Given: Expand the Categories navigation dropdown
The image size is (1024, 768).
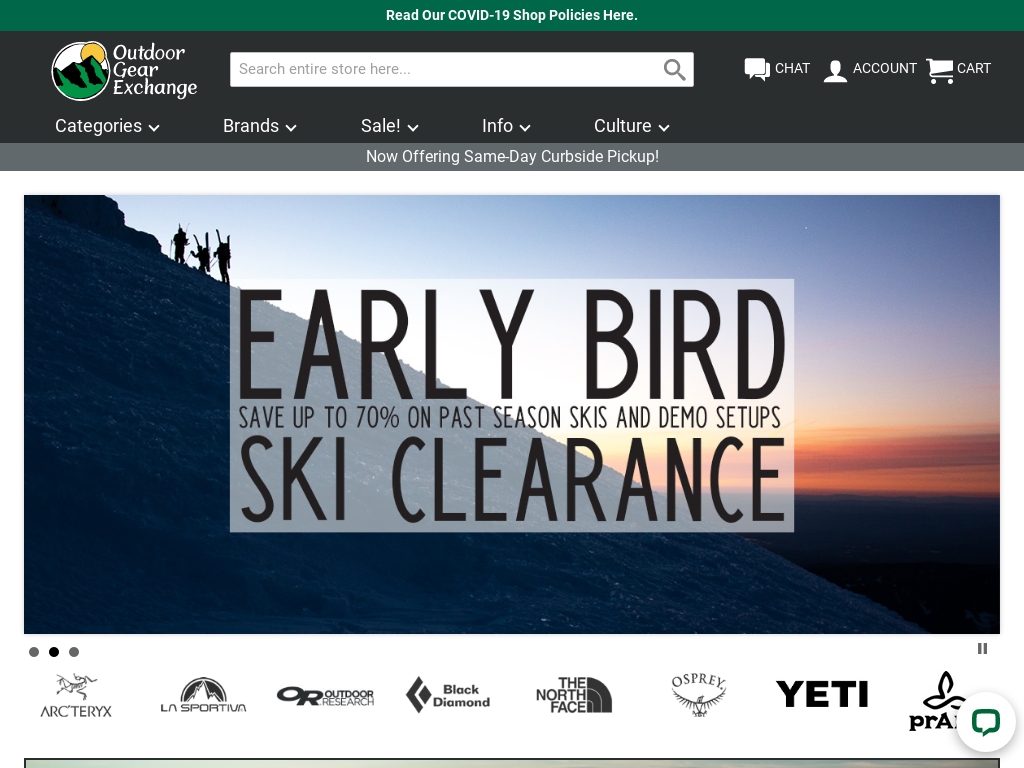Looking at the screenshot, I should coord(107,126).
